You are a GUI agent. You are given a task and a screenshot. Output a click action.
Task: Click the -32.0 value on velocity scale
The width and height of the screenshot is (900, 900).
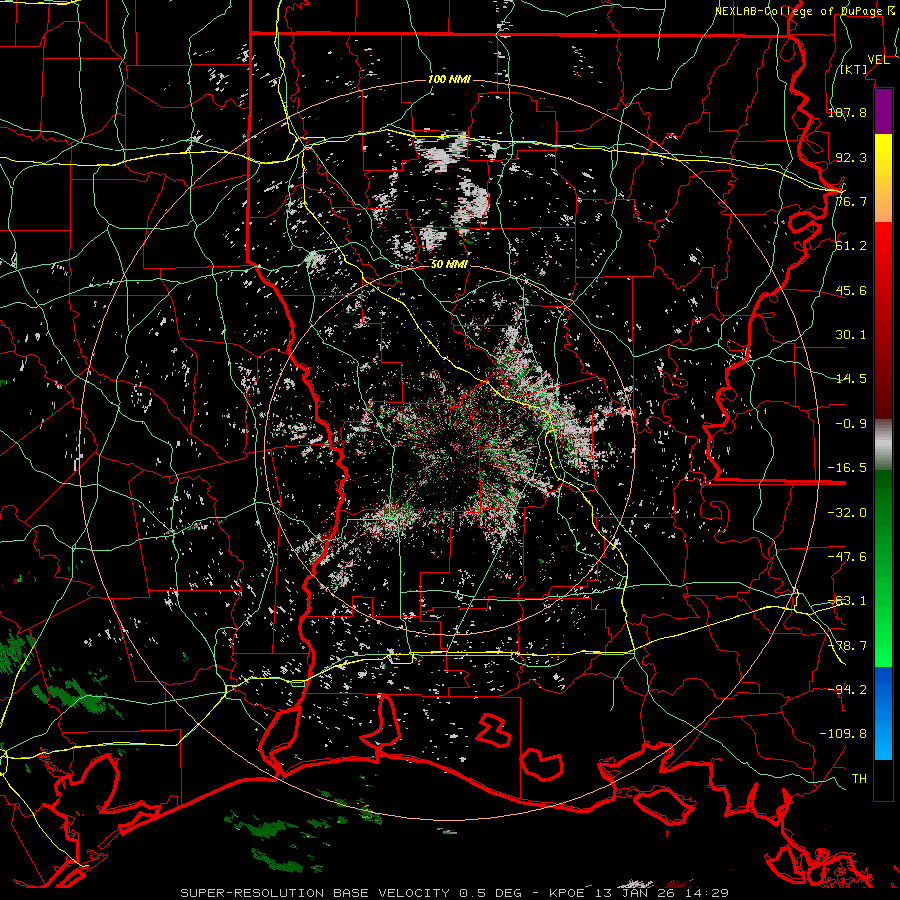pos(847,513)
